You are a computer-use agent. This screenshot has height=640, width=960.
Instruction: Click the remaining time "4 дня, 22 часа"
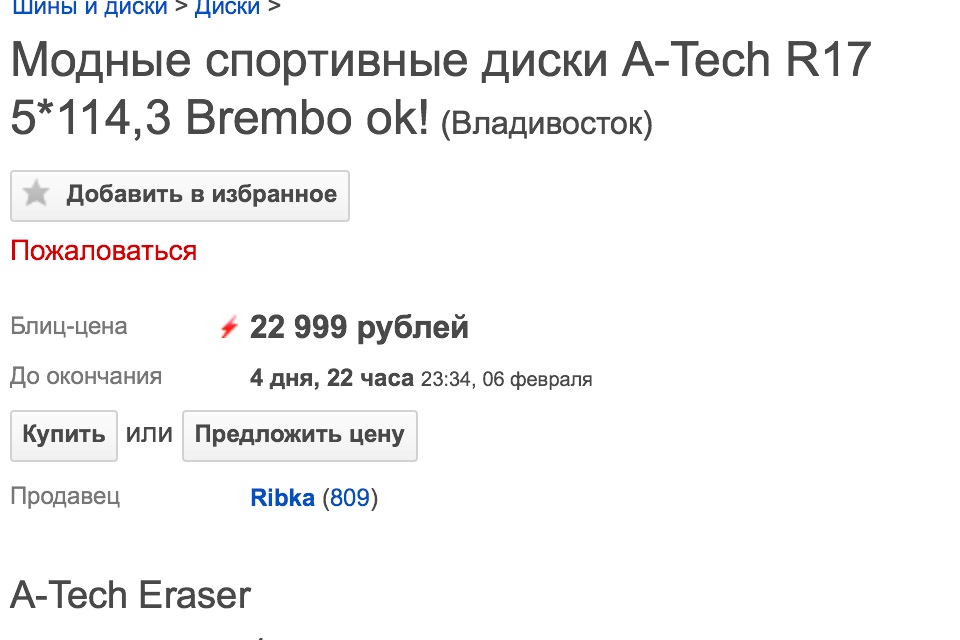click(x=331, y=379)
